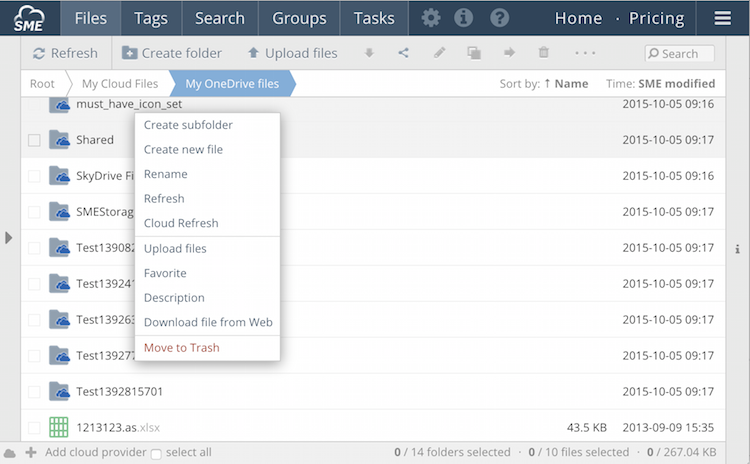The width and height of the screenshot is (750, 464).
Task: Open the settings gear icon
Action: 431,18
